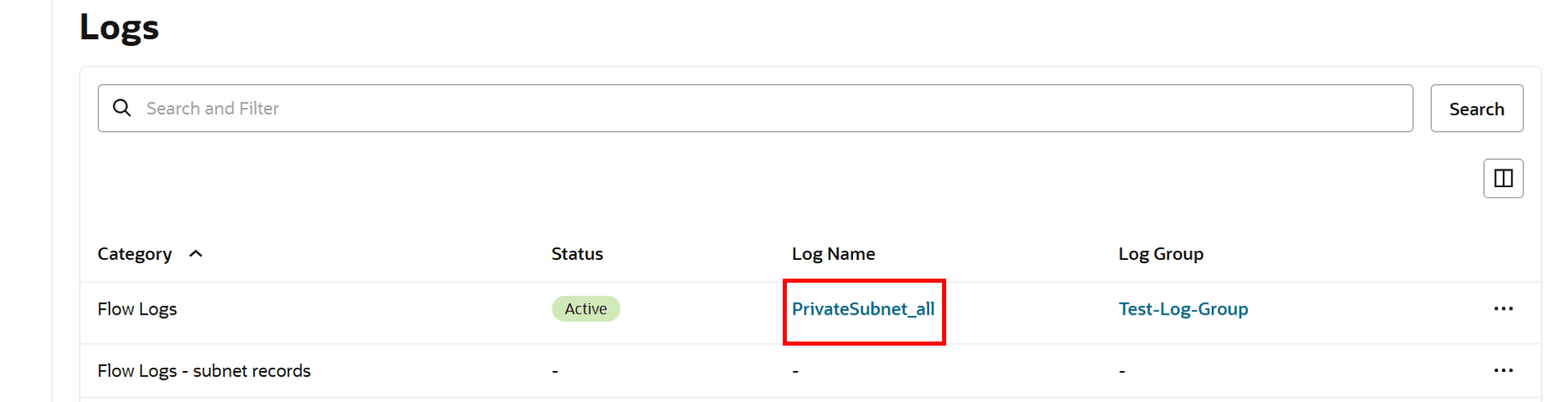Open the column display settings icon
The height and width of the screenshot is (402, 1568).
pos(1503,178)
